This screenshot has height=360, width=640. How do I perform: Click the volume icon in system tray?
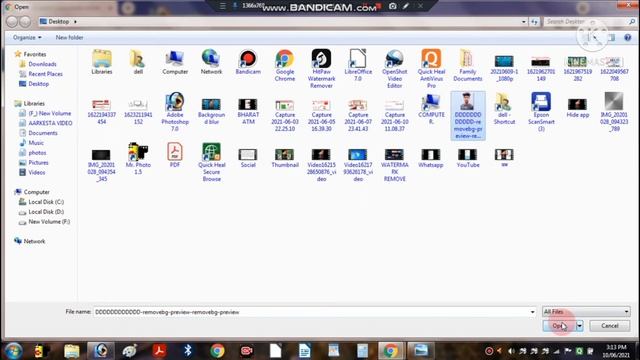click(x=511, y=351)
